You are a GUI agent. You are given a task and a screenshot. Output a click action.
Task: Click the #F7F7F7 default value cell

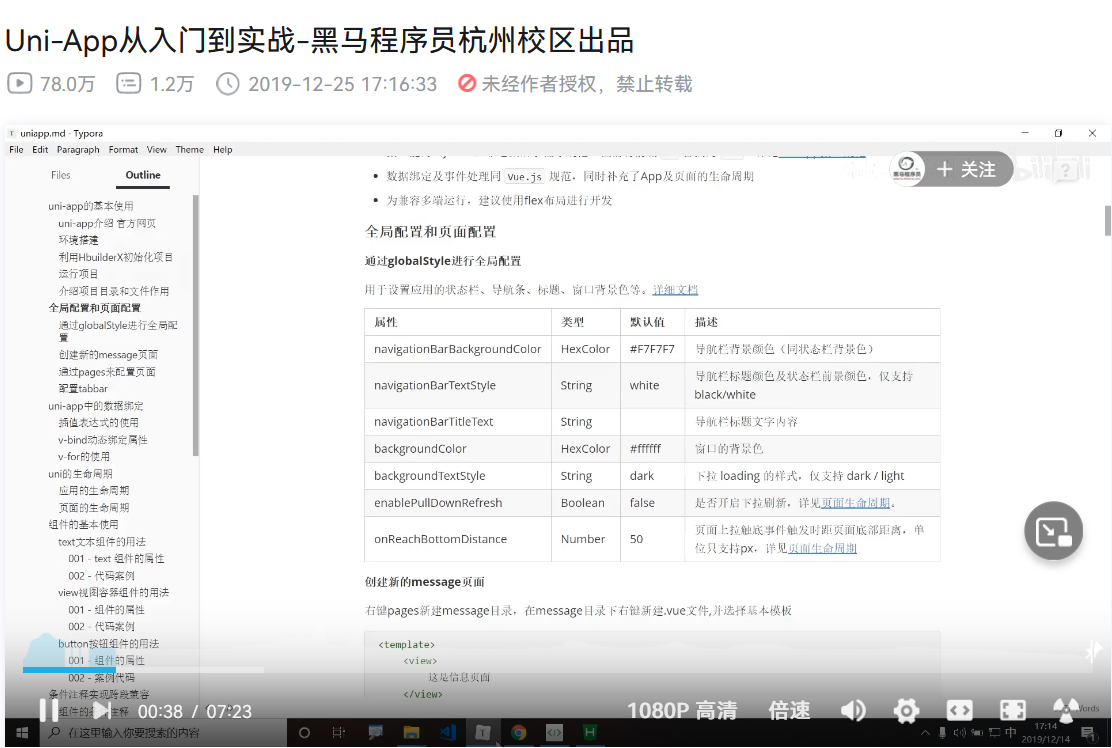coord(652,349)
